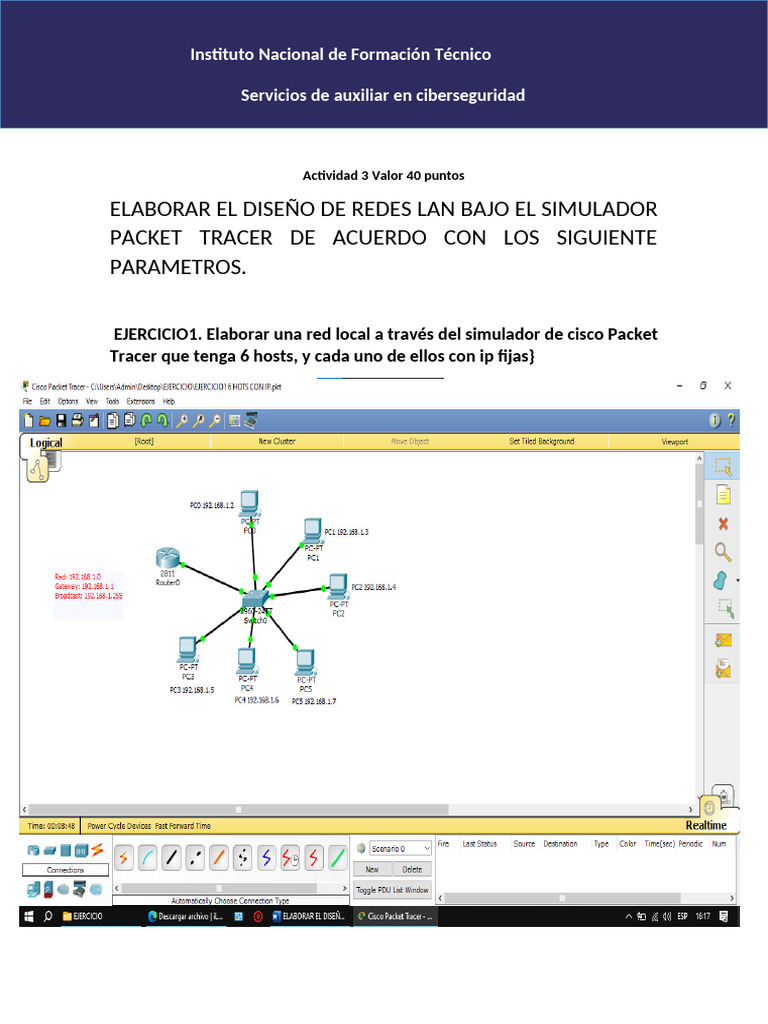Viewport: 768px width, 1024px height.
Task: Open the Activity Wizard icon
Action: (94, 421)
